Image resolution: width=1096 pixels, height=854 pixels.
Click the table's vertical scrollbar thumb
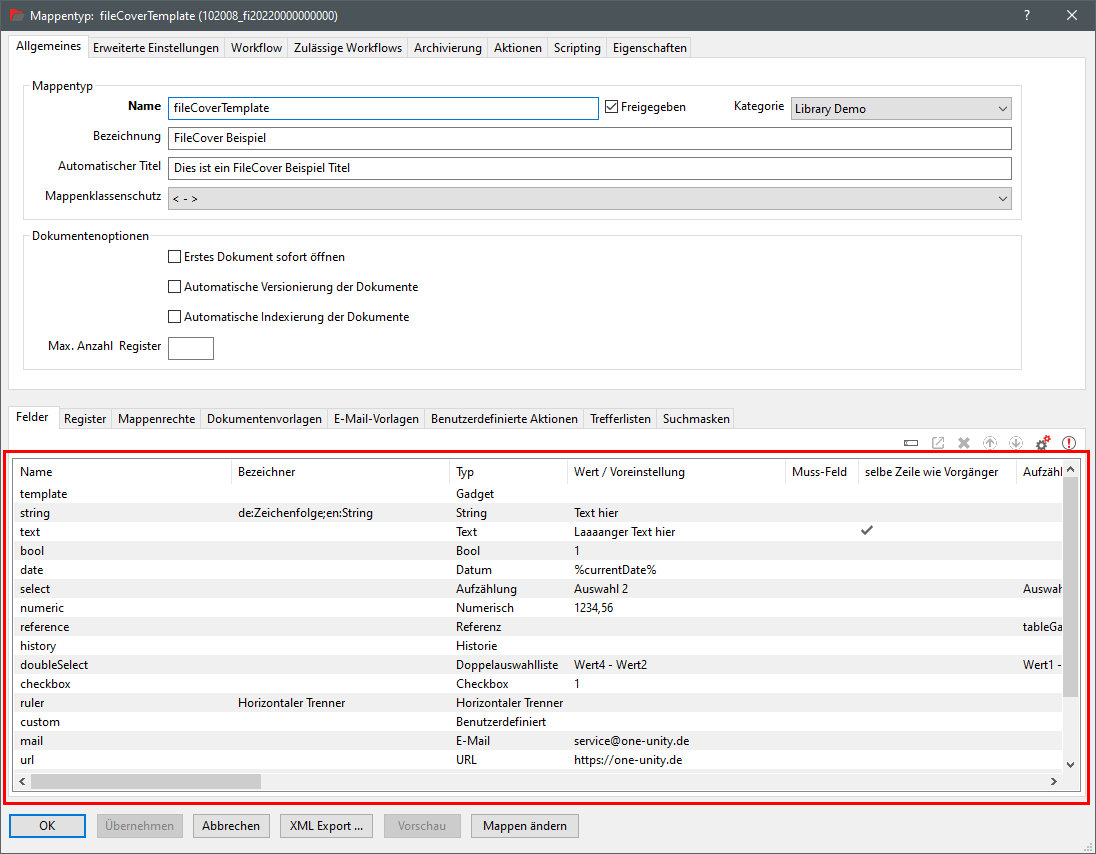[1069, 586]
